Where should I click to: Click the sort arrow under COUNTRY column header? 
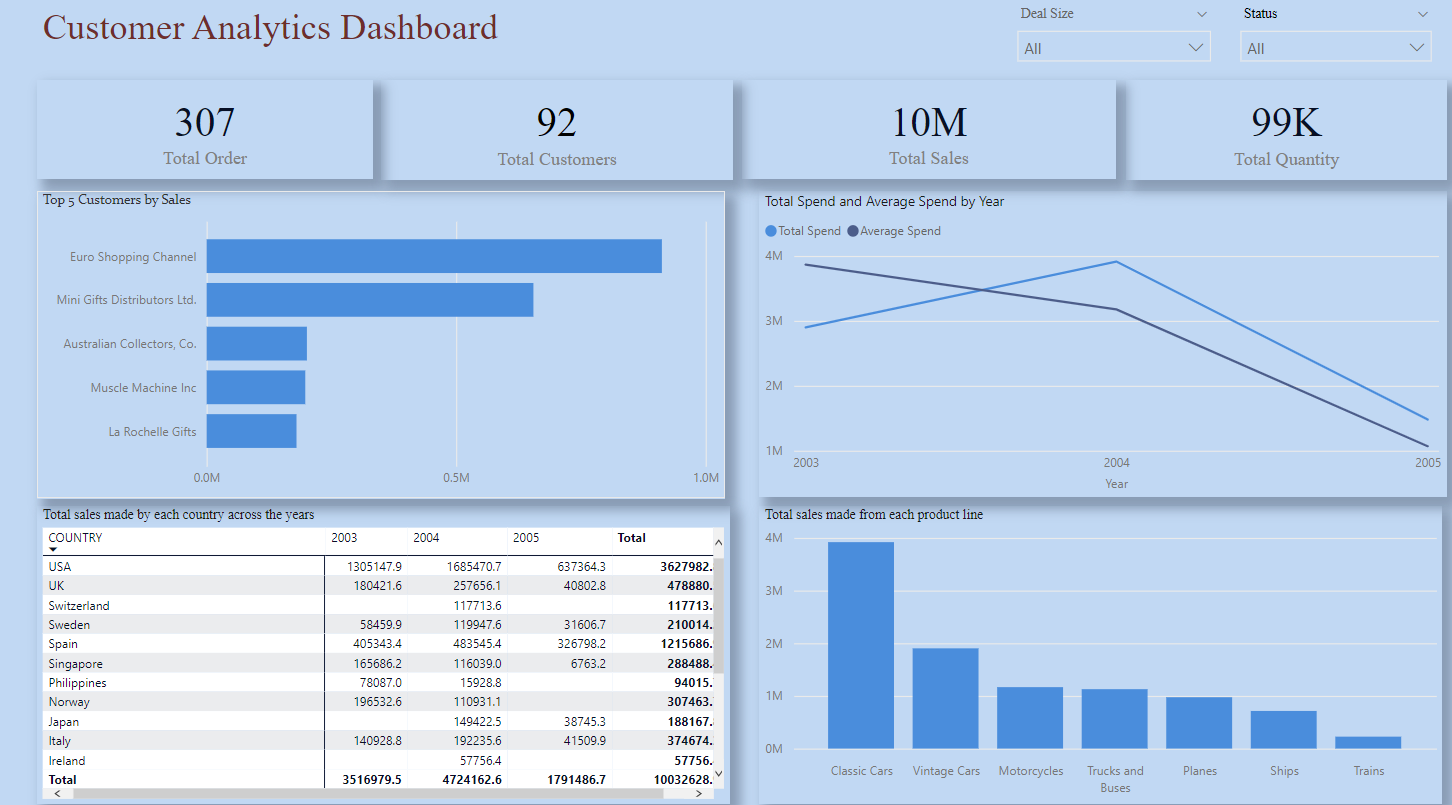click(53, 550)
